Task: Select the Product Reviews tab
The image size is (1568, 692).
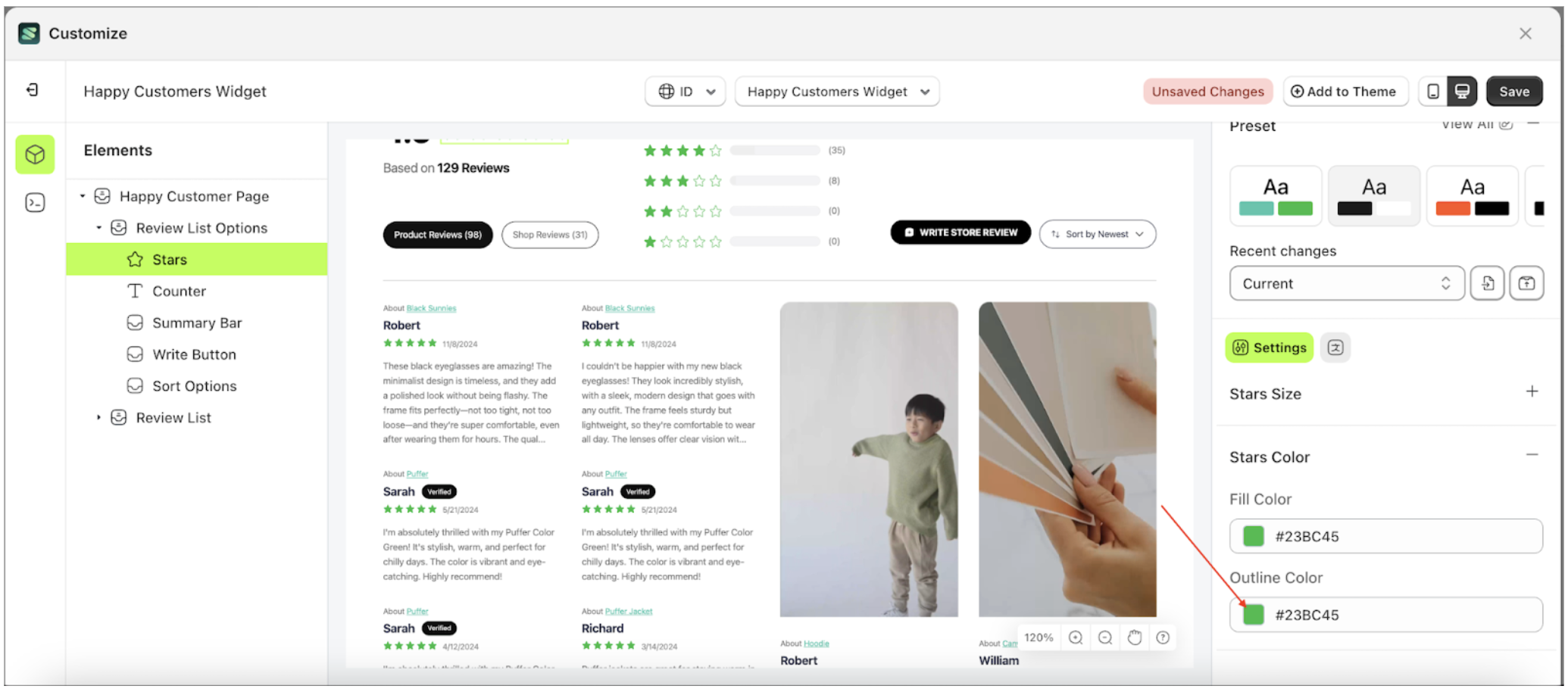Action: point(438,235)
